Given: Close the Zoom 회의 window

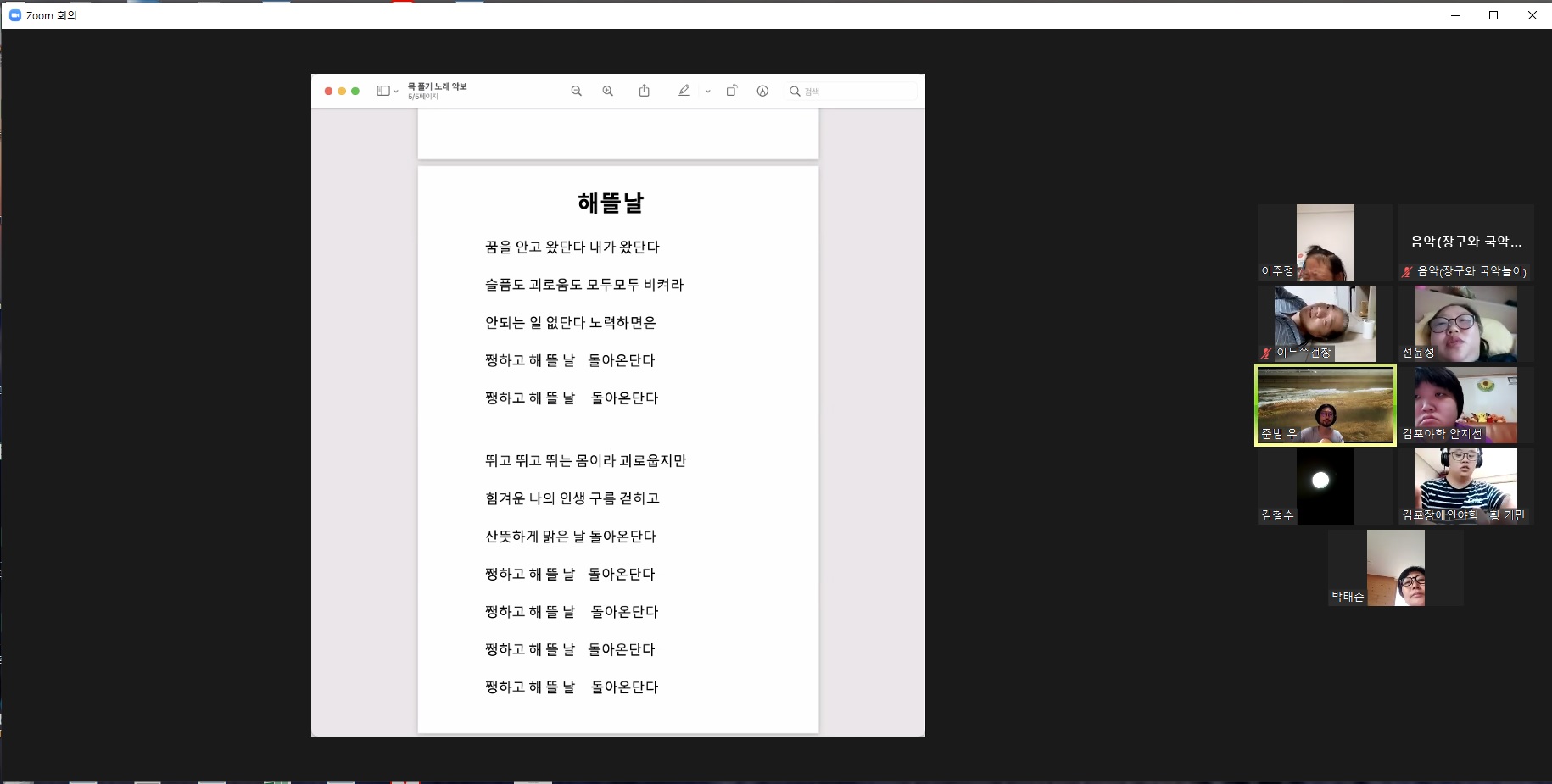Looking at the screenshot, I should pos(1532,15).
